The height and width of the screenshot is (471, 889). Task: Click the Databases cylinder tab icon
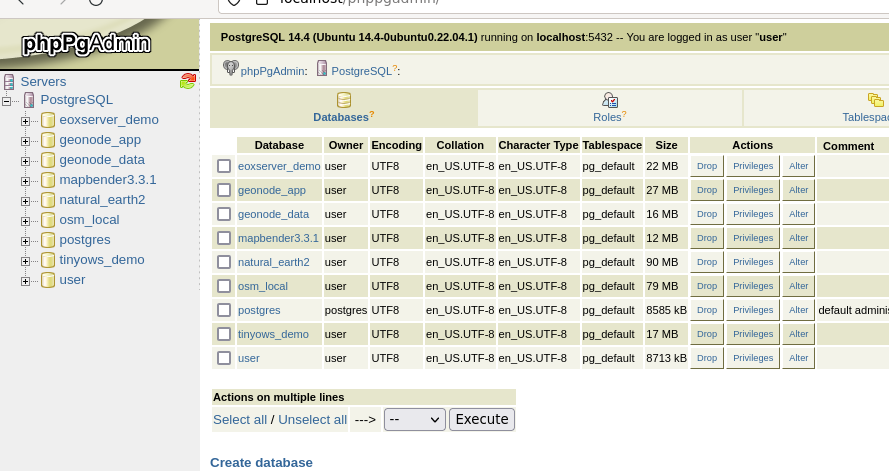[x=344, y=100]
